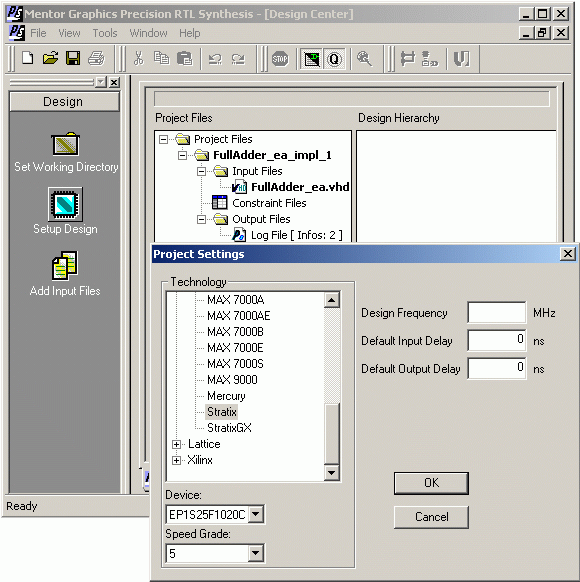
Task: Click OK in Project Settings
Action: (x=431, y=483)
